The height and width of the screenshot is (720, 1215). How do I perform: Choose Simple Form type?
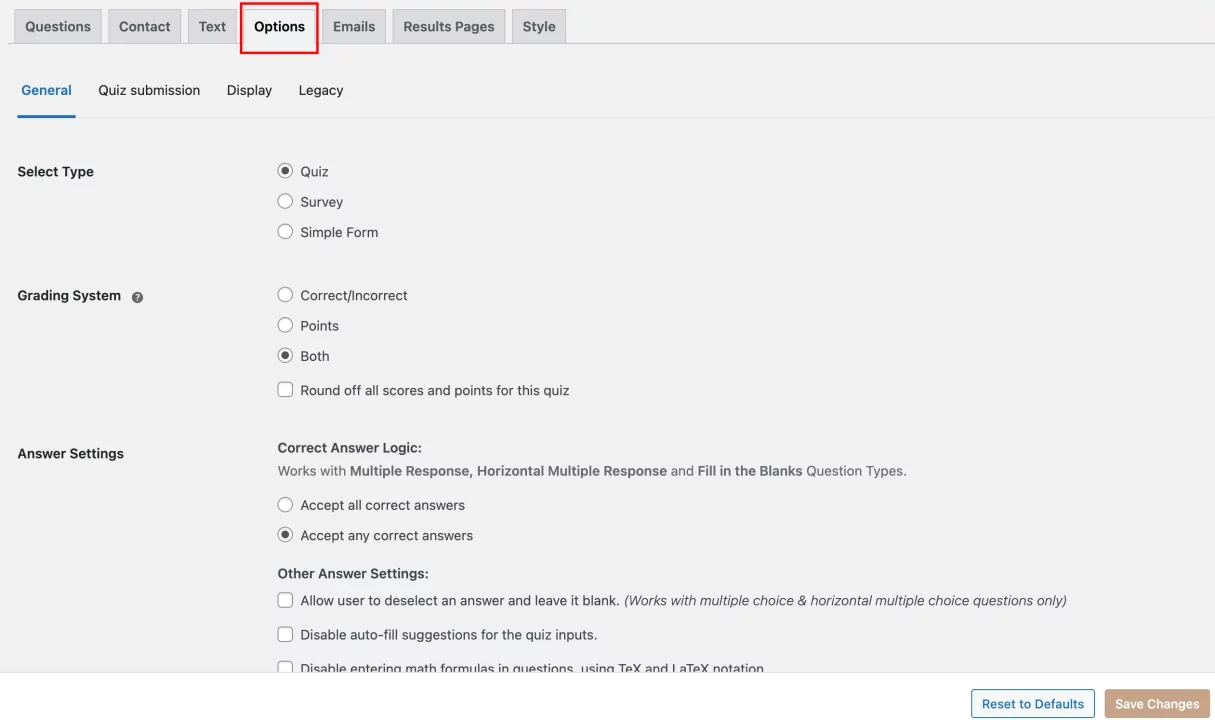click(285, 231)
